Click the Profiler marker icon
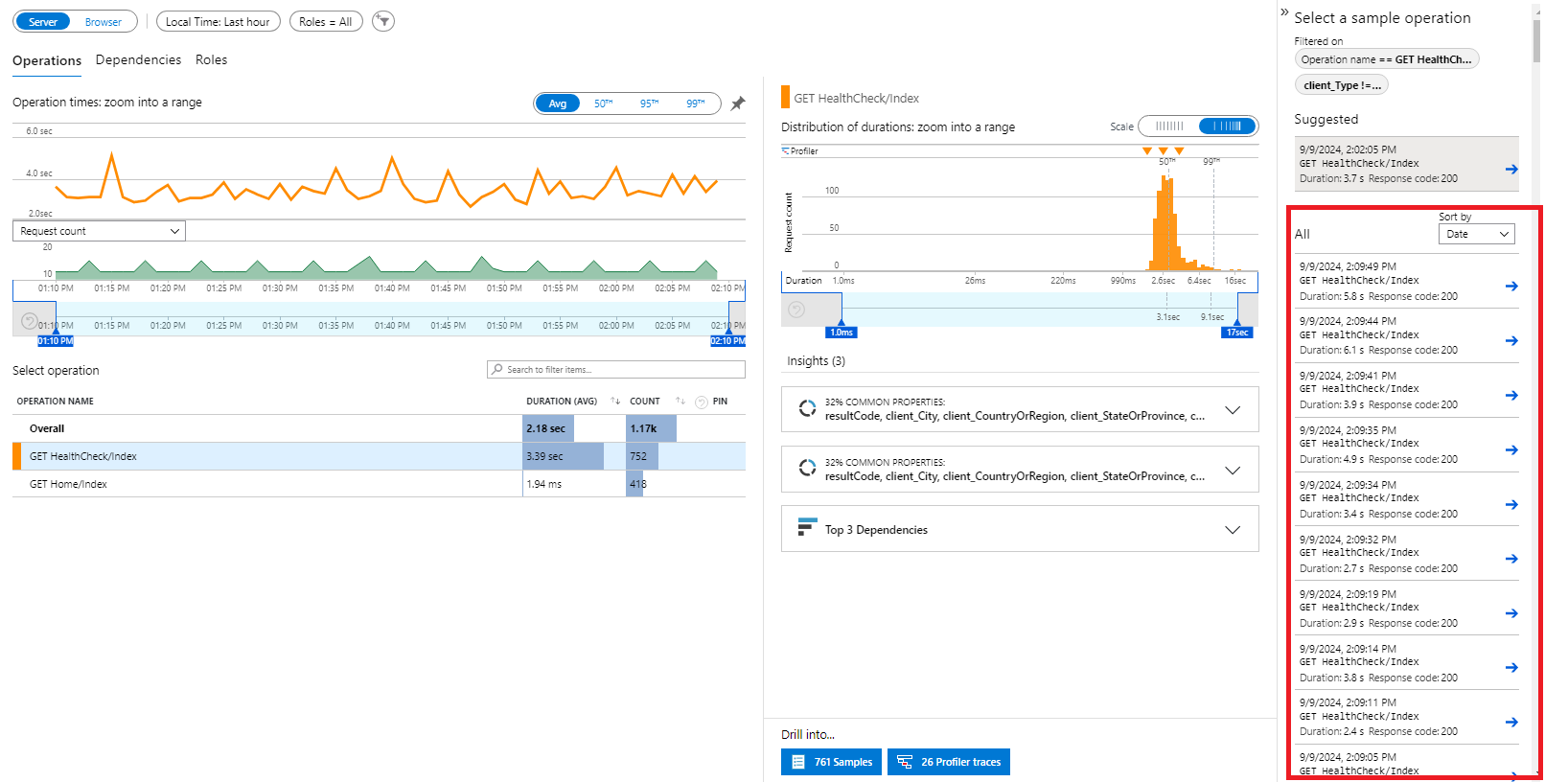Screen dimensions: 1568x782 pyautogui.click(x=786, y=151)
